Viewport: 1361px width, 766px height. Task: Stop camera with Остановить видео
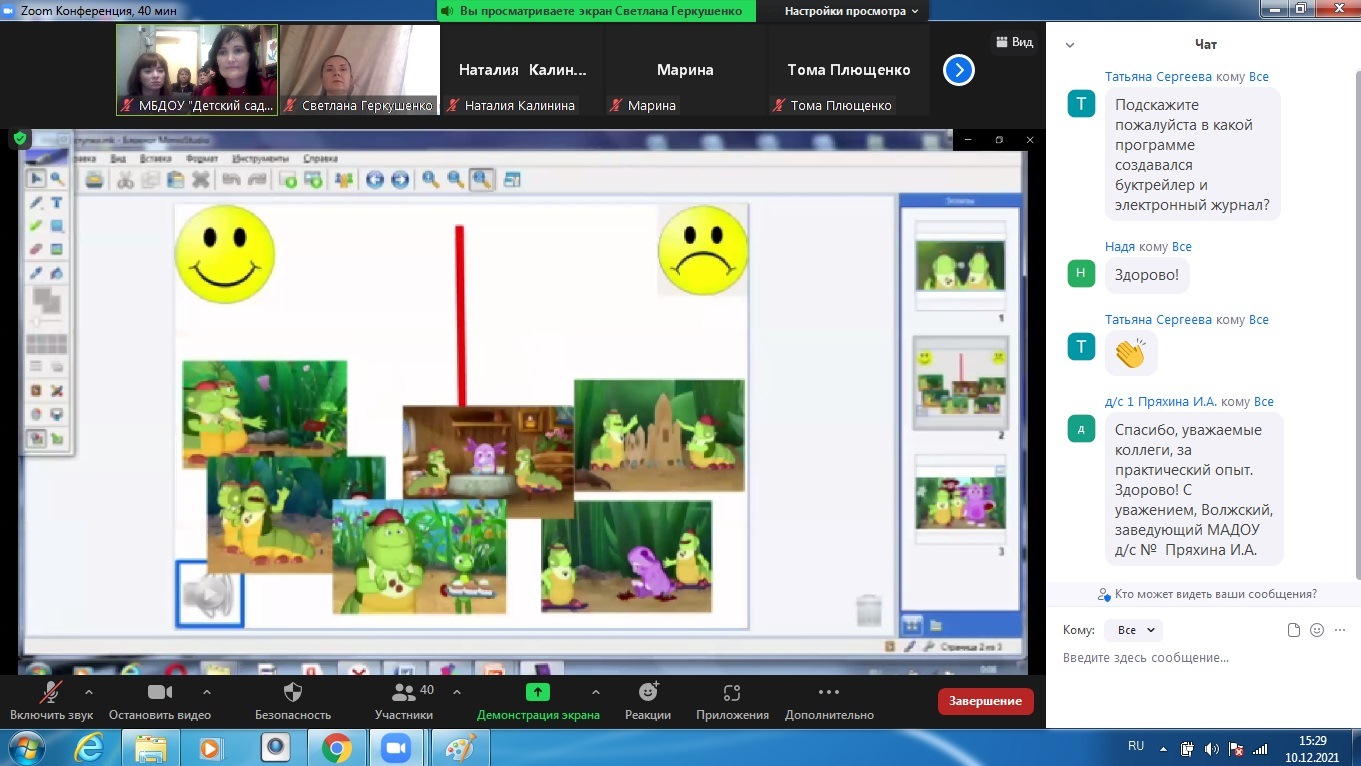pos(160,700)
